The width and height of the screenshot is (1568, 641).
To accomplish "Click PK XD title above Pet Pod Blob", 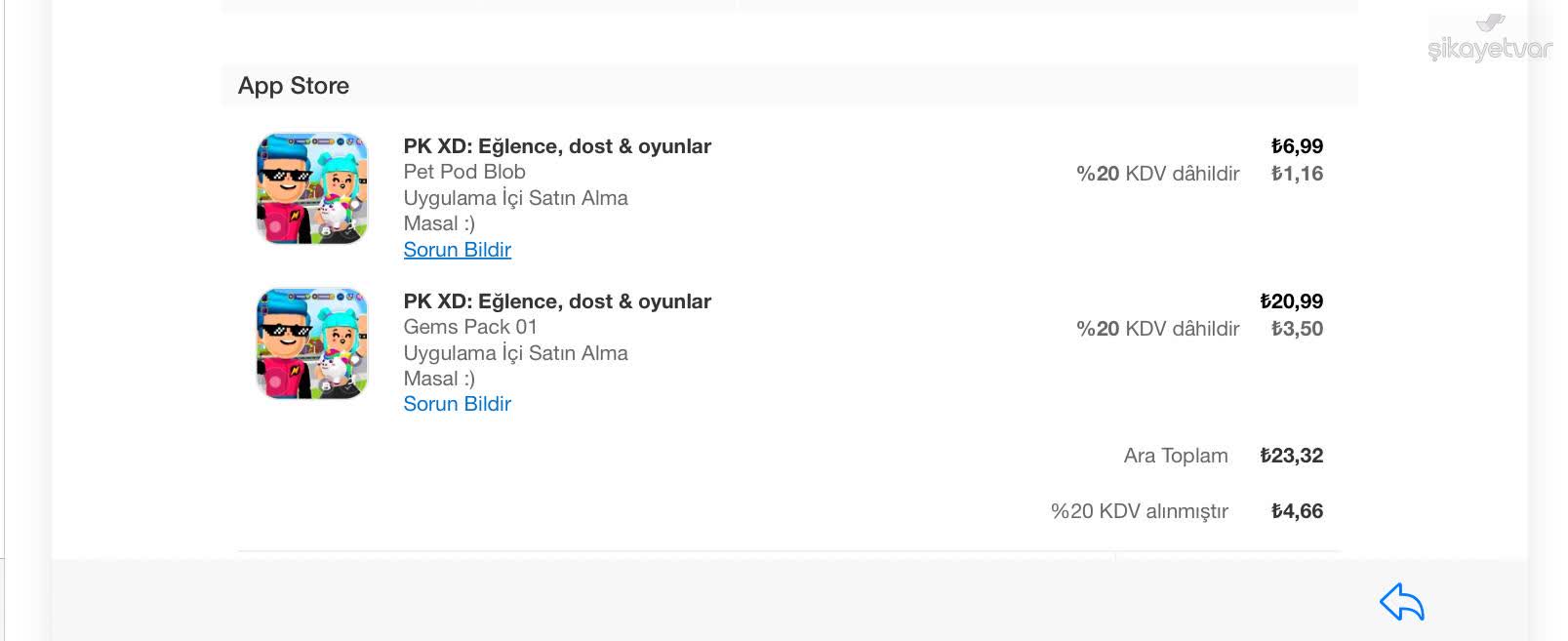I will click(x=557, y=146).
